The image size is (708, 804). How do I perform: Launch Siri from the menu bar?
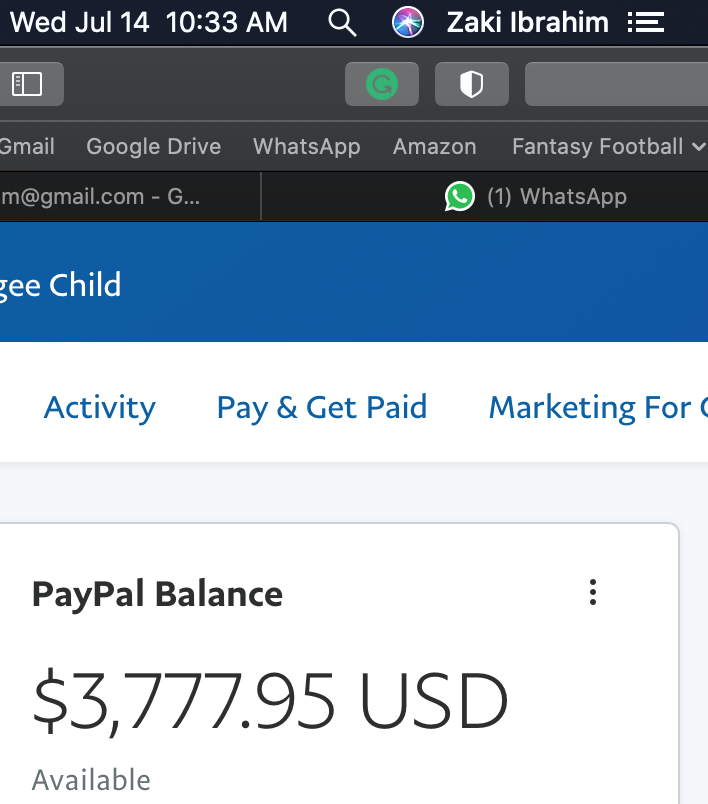(x=408, y=22)
